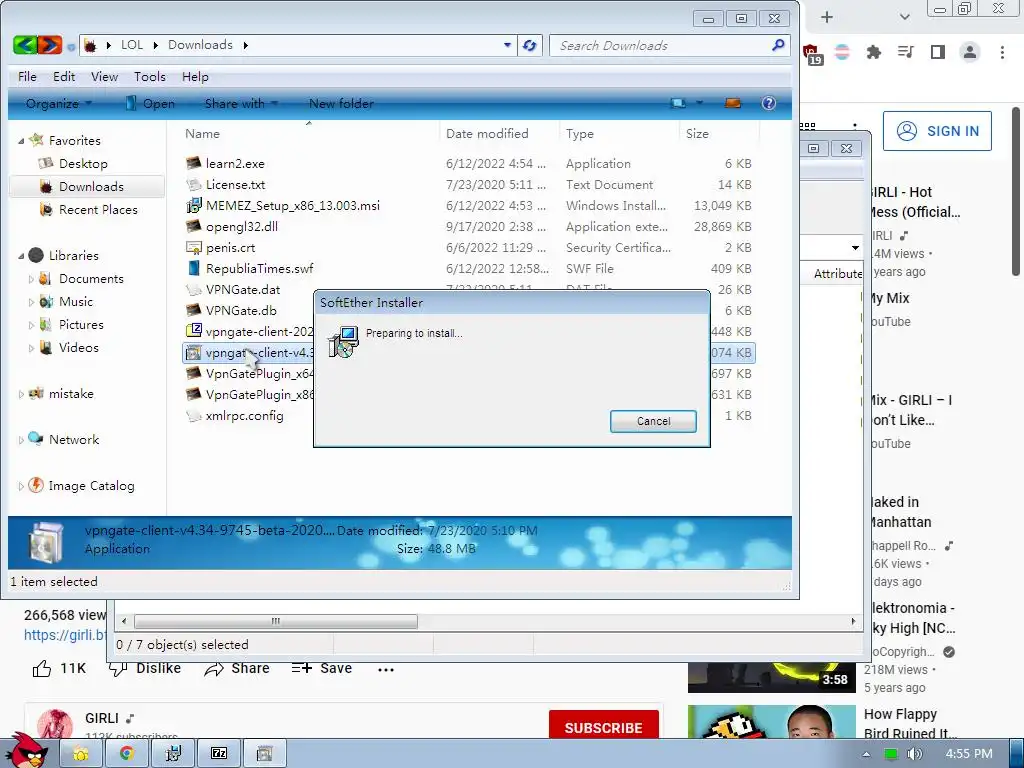The height and width of the screenshot is (768, 1024).
Task: Click the blue Help question mark icon
Action: point(769,103)
